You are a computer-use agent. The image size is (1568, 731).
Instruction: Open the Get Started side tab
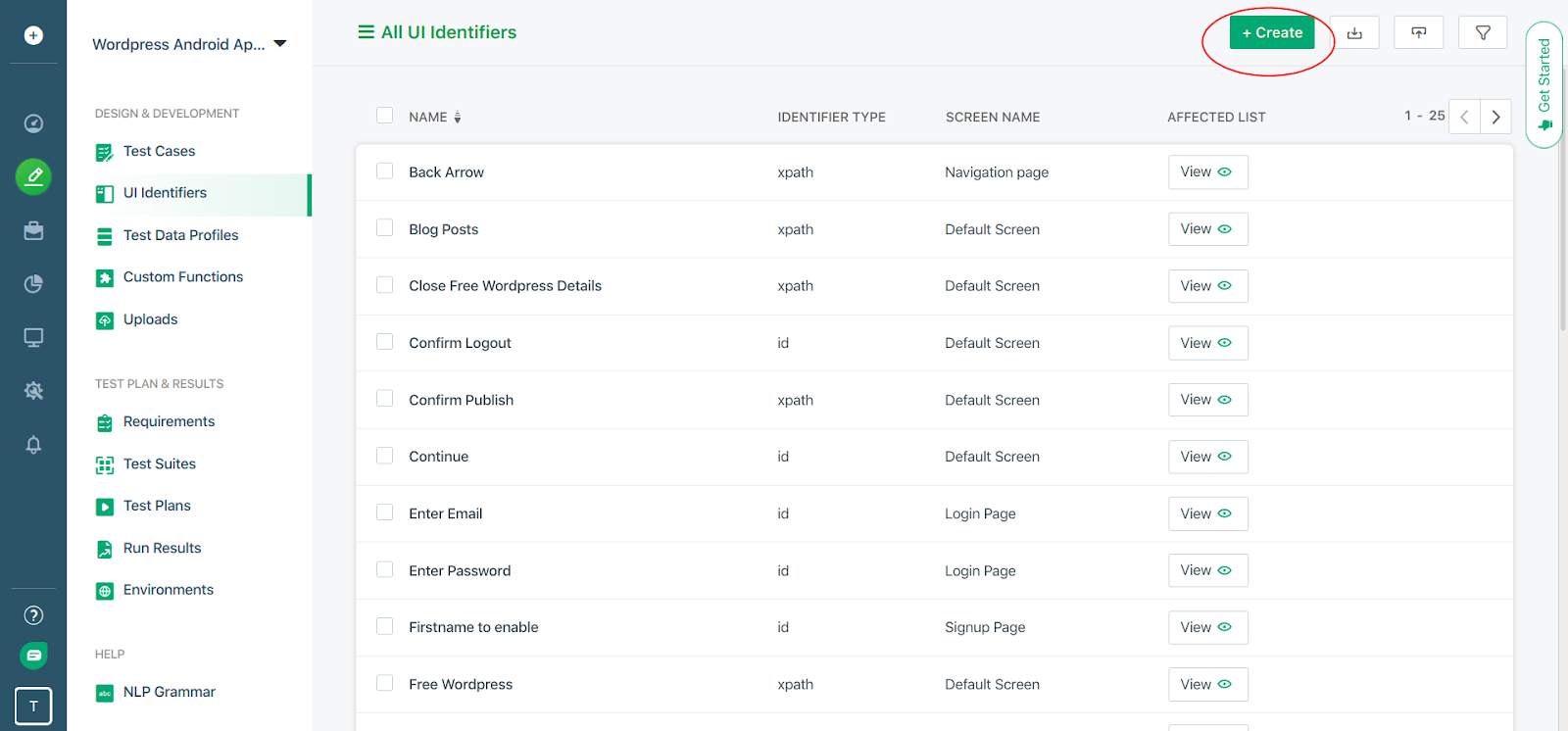(x=1544, y=84)
